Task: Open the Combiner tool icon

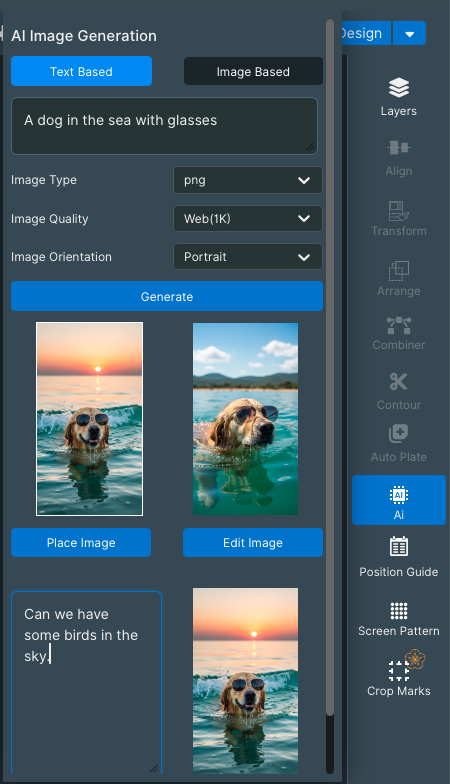Action: click(x=398, y=326)
